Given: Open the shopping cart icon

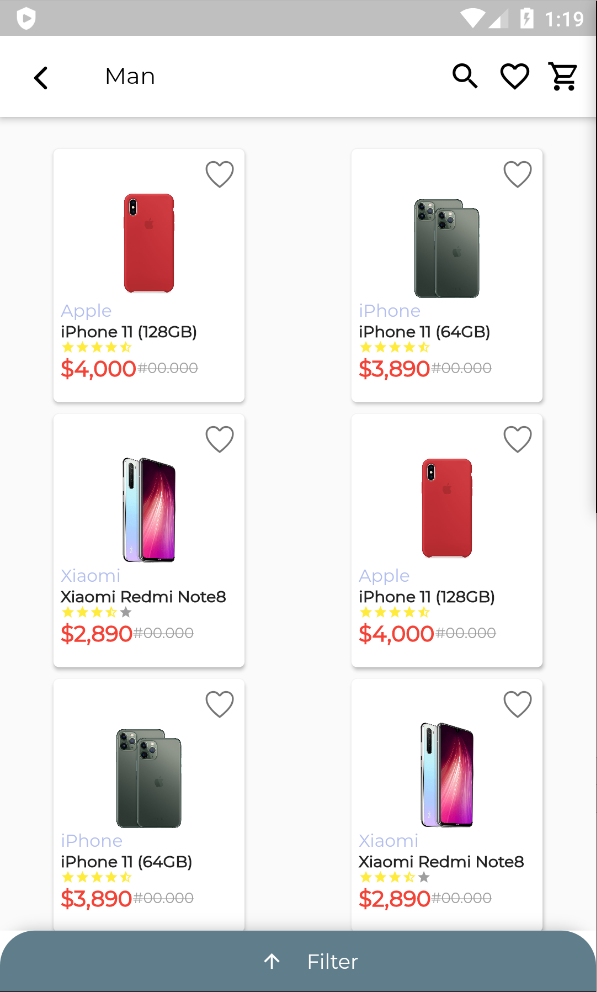Looking at the screenshot, I should [563, 77].
